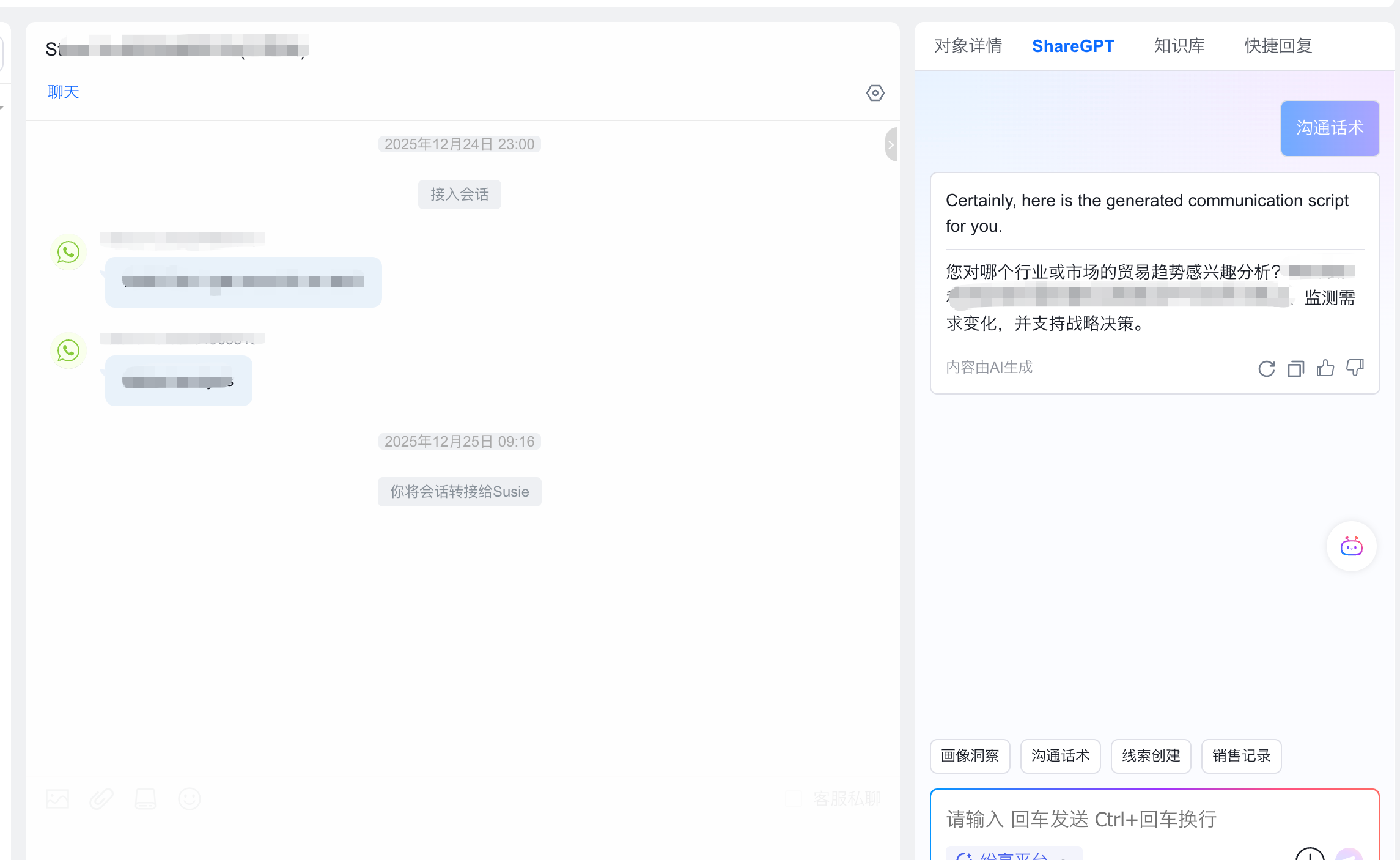The height and width of the screenshot is (860, 1400).
Task: Switch to the 对象详情 tab
Action: (x=968, y=46)
